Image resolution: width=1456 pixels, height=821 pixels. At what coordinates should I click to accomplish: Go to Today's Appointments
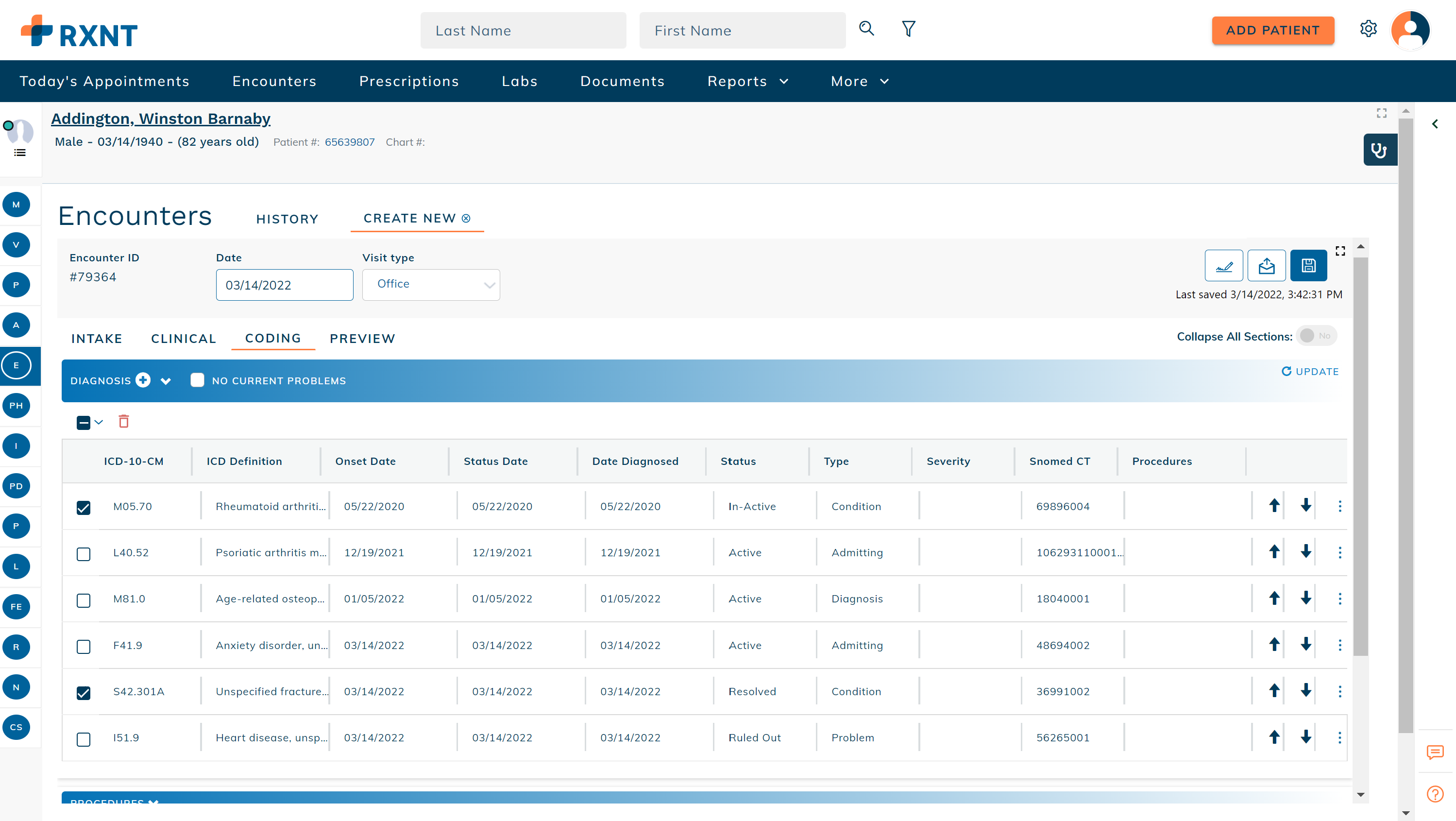tap(104, 81)
